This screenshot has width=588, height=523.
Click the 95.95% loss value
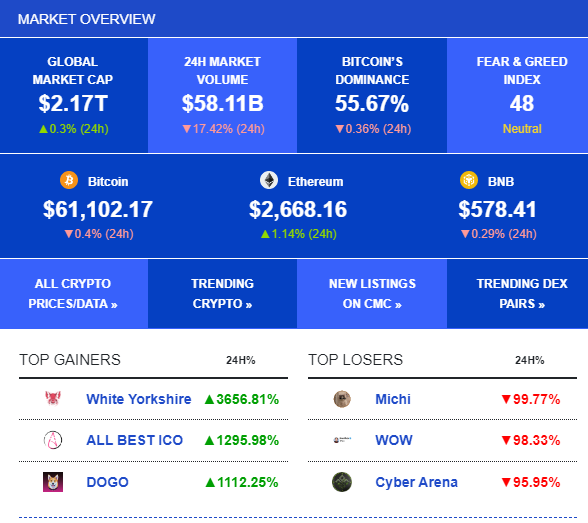click(x=531, y=482)
